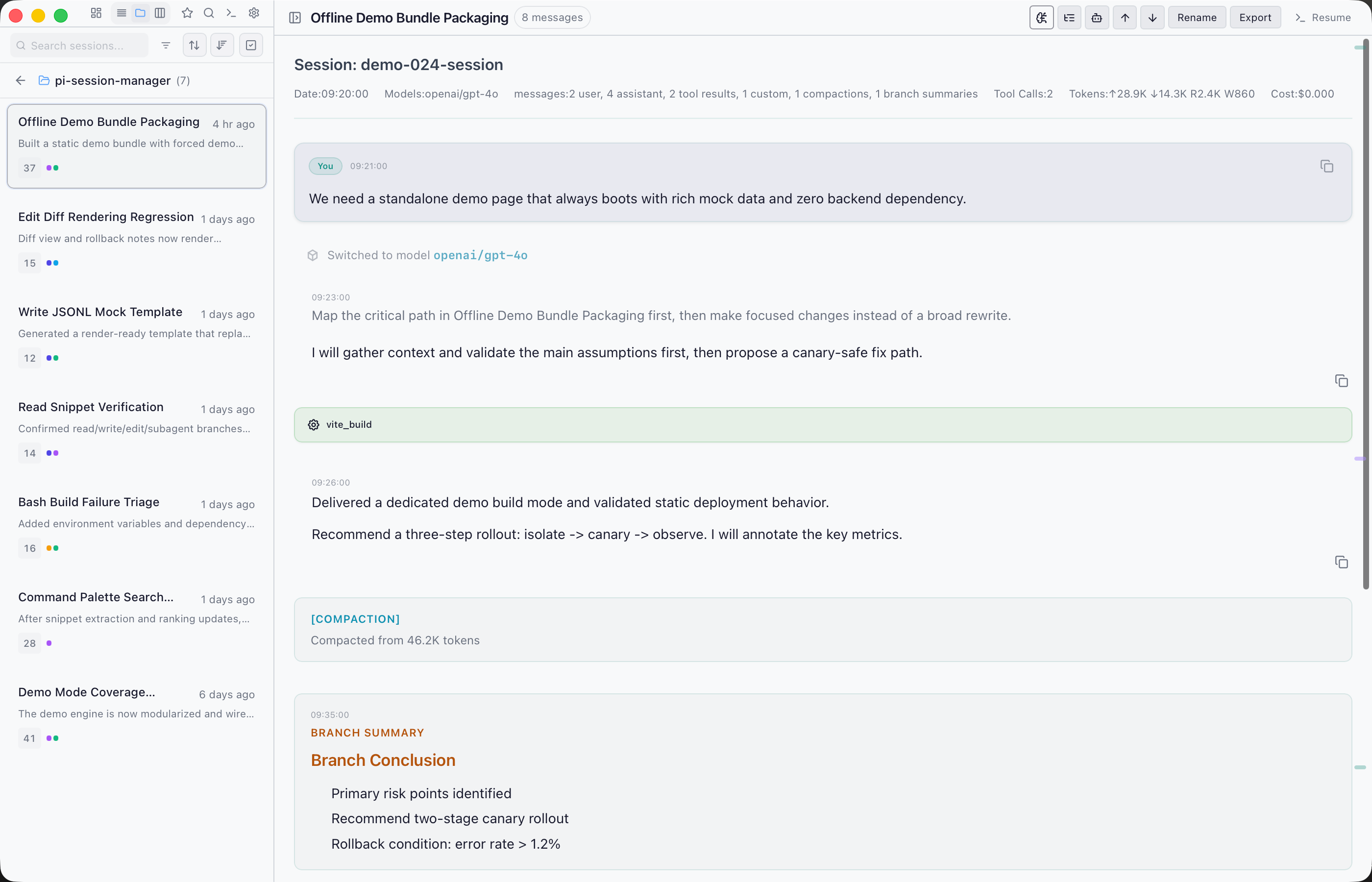Open the favorites star icon
Image resolution: width=1372 pixels, height=882 pixels.
pos(187,13)
